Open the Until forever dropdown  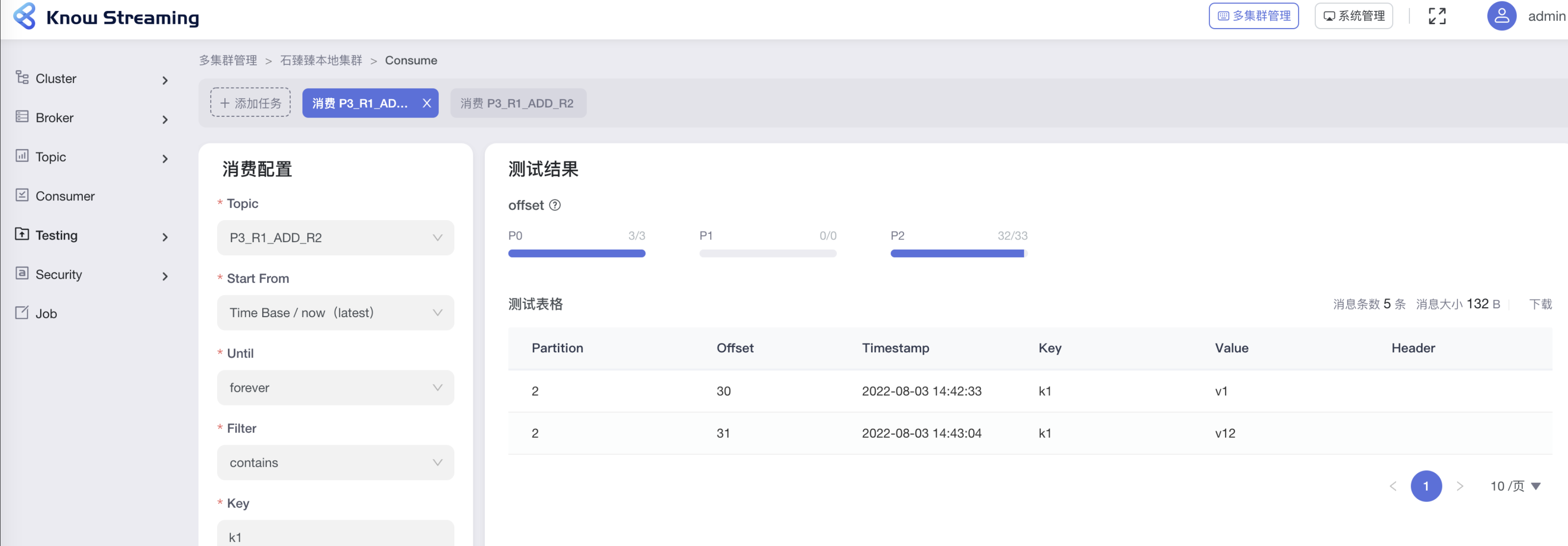click(x=335, y=388)
